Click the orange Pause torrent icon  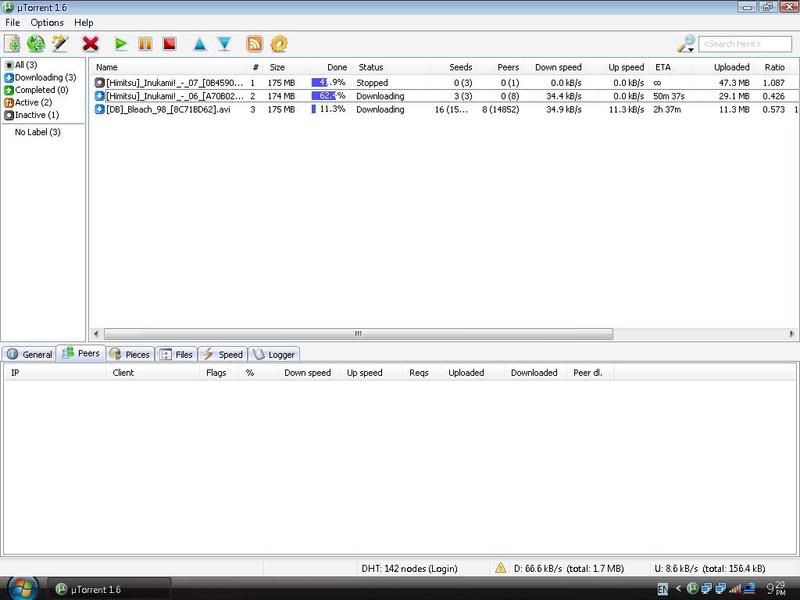pos(145,44)
